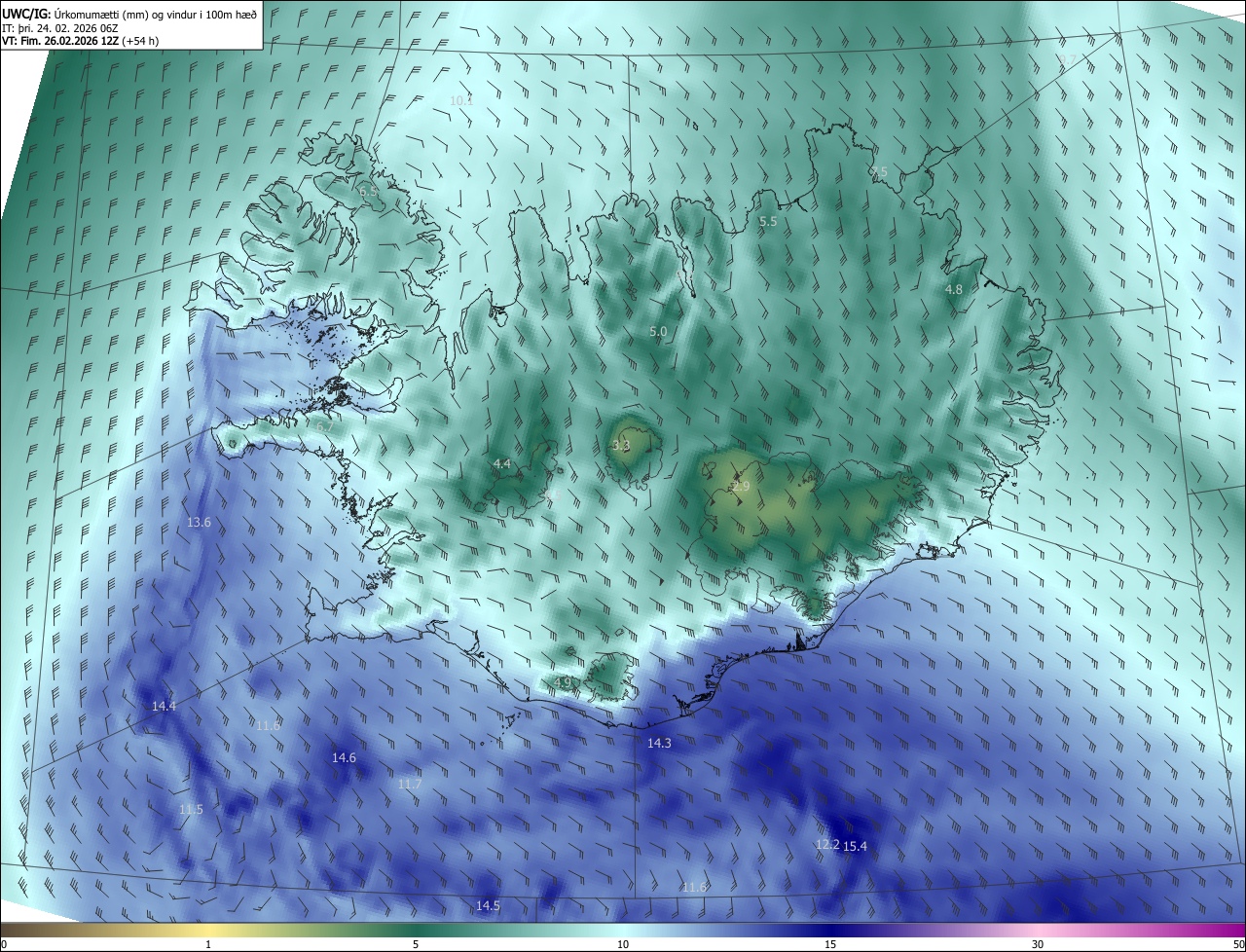This screenshot has width=1246, height=952.
Task: Click the 11.7 precipitation value label
Action: pos(410,784)
